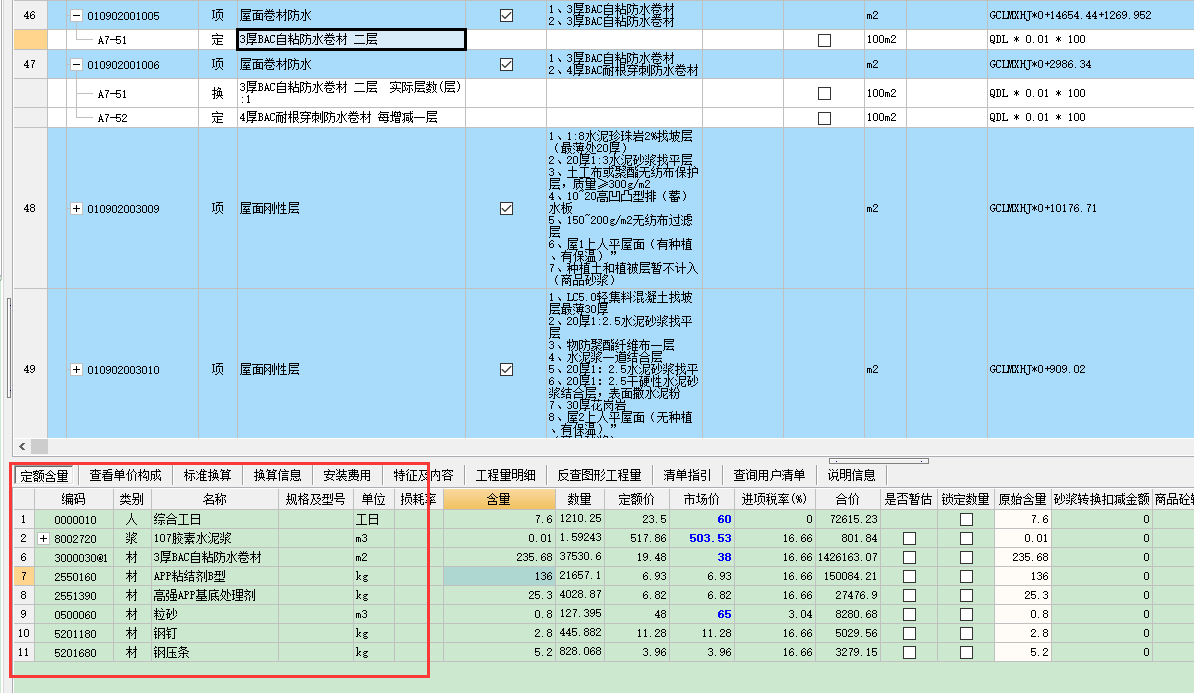This screenshot has width=1194, height=693.
Task: Open the 查询用户清单 tab
Action: (769, 475)
